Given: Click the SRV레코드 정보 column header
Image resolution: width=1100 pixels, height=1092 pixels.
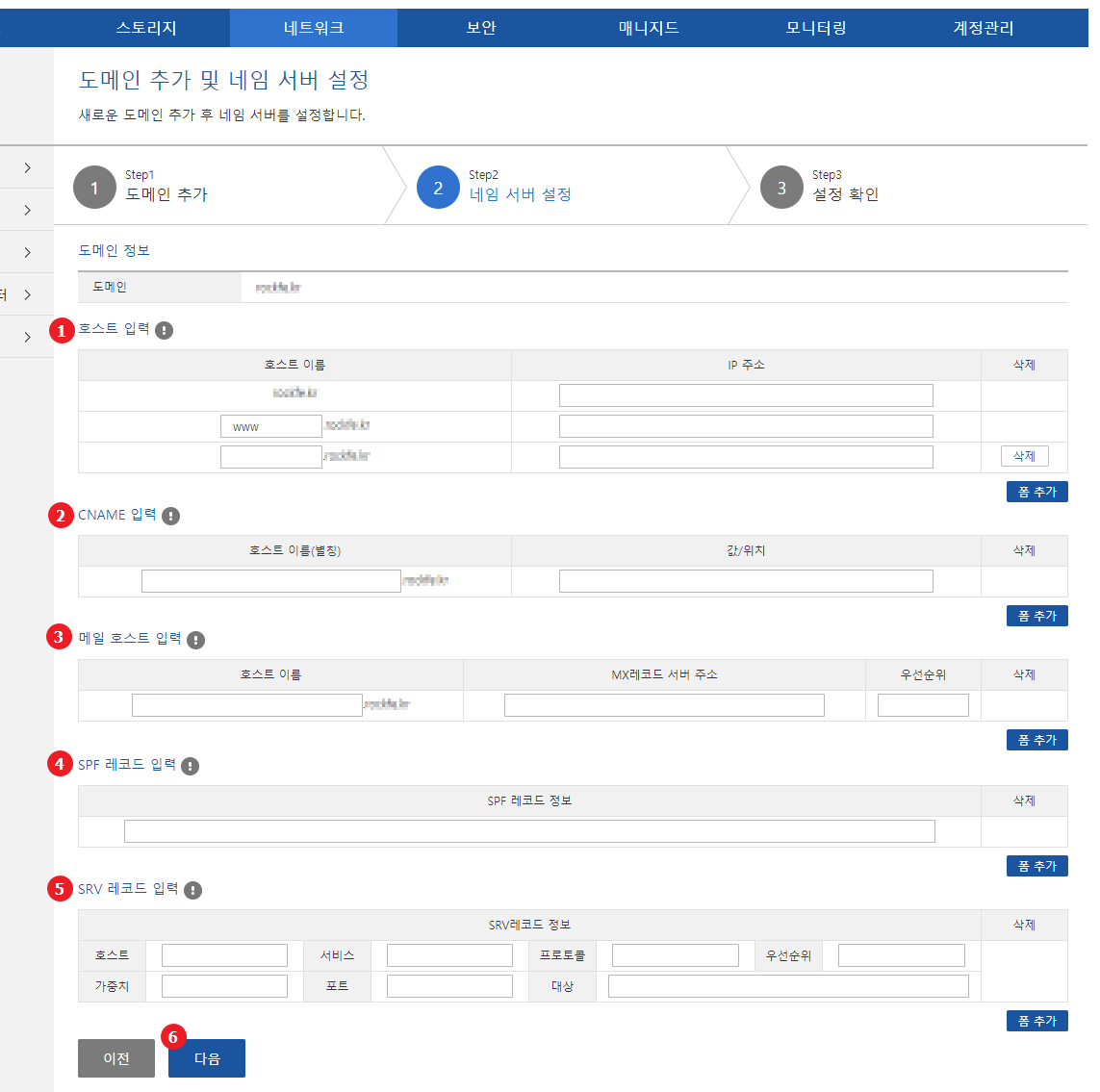Looking at the screenshot, I should tap(529, 926).
